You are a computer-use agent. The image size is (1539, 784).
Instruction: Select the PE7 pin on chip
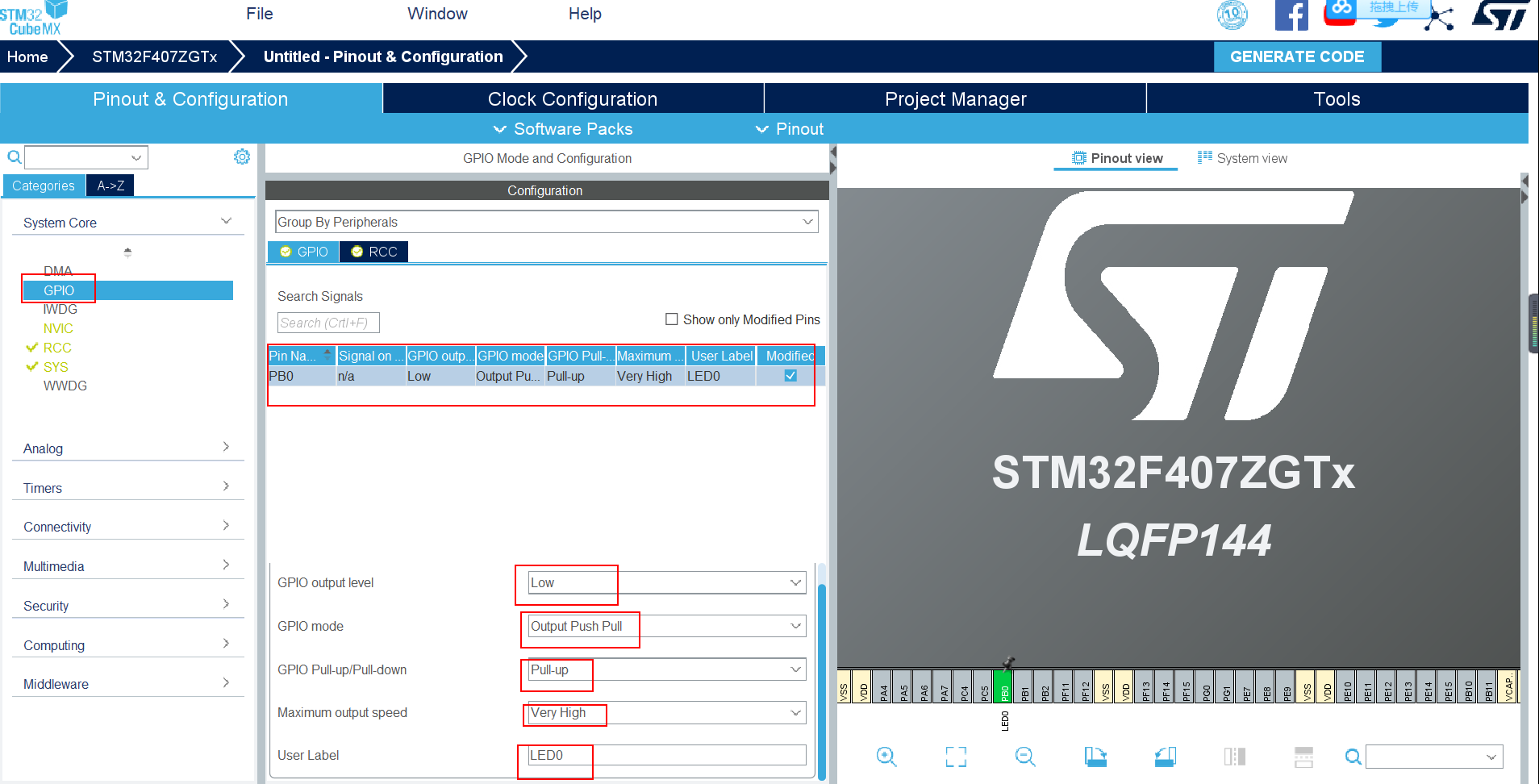tap(1246, 686)
